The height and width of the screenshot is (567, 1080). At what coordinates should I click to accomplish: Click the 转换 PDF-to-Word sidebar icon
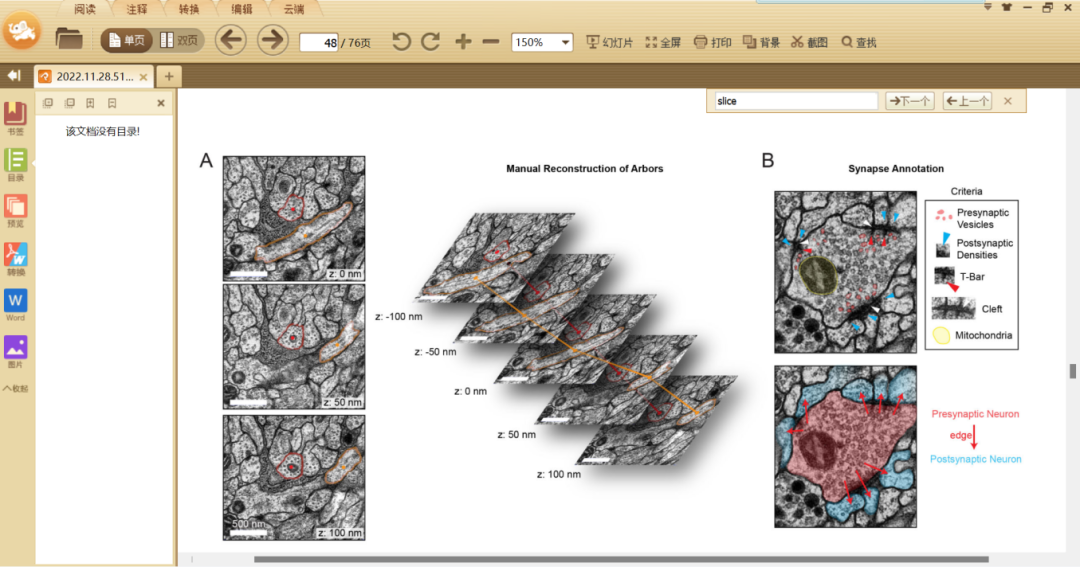[15, 258]
